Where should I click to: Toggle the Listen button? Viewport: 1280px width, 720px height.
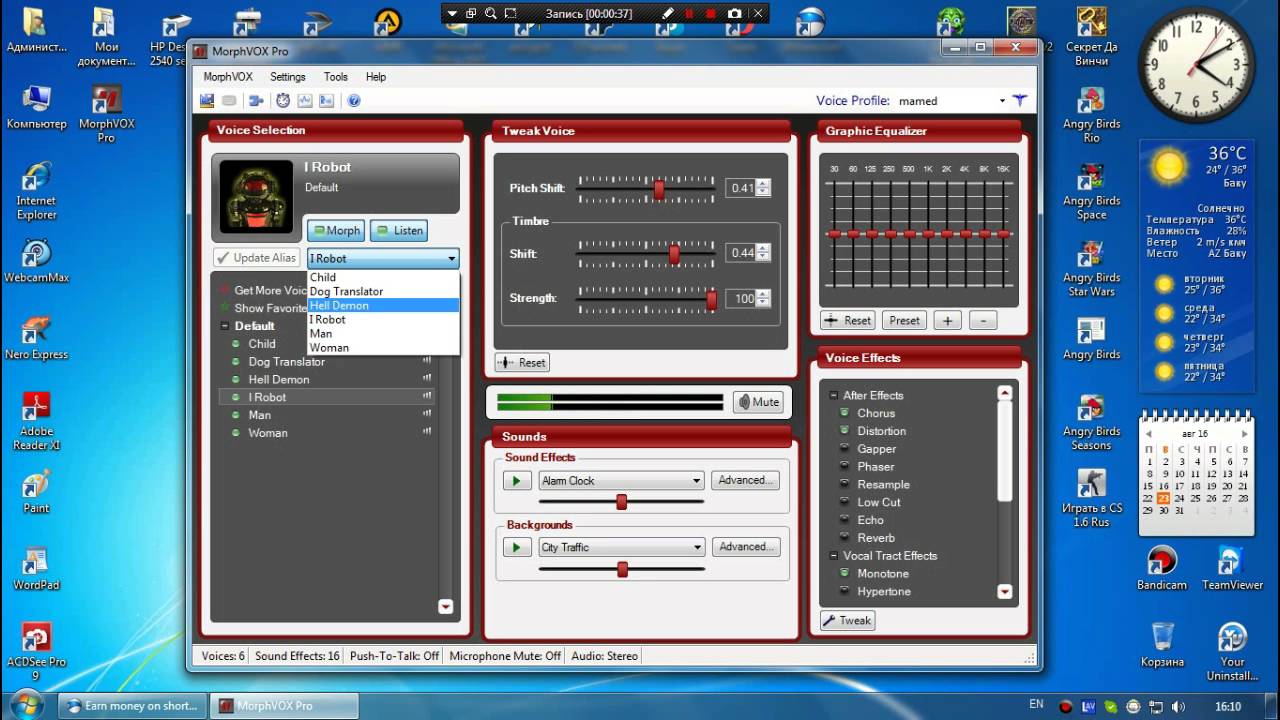(x=399, y=230)
